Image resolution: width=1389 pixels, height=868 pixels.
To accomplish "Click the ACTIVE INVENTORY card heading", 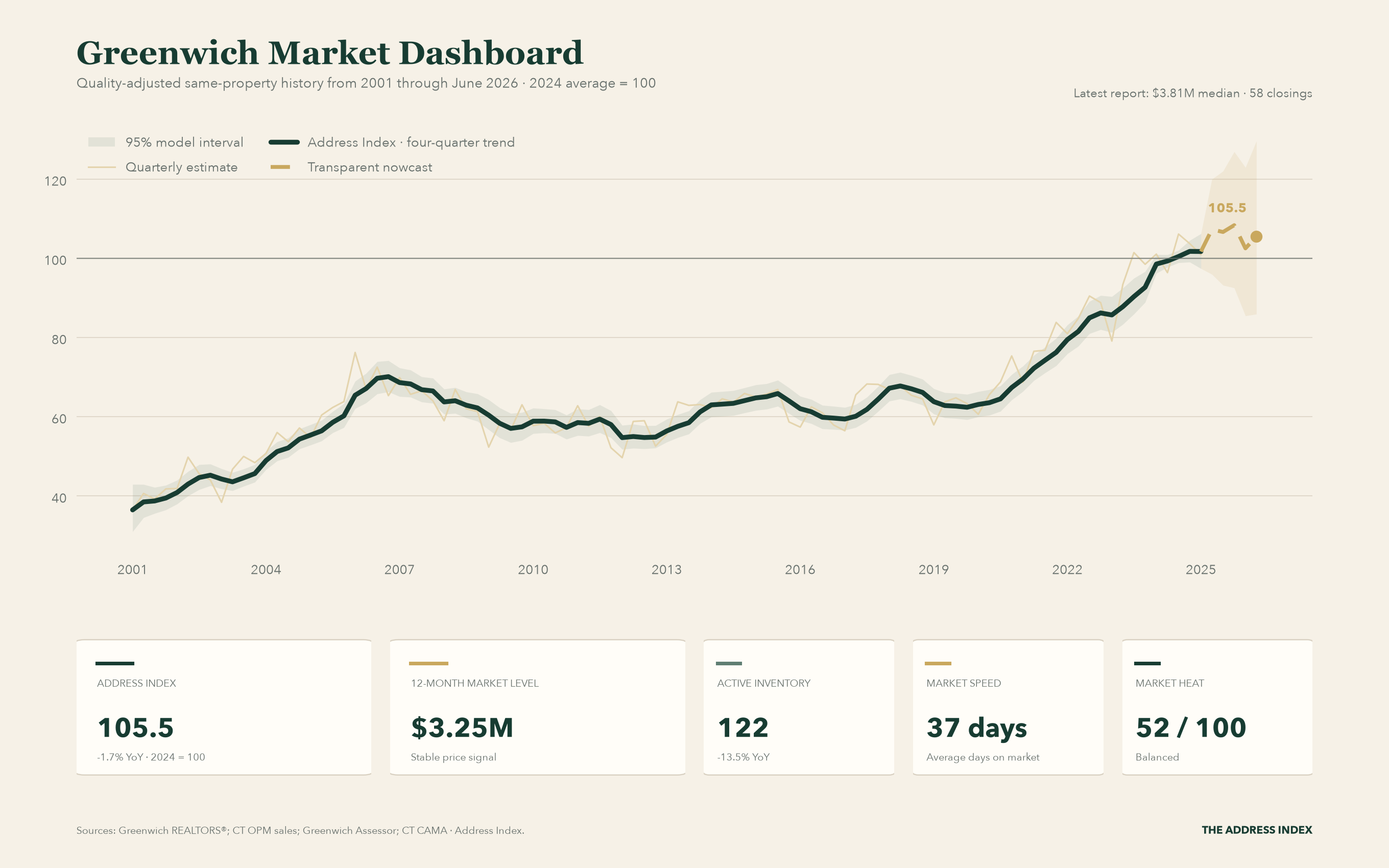I will coord(764,683).
